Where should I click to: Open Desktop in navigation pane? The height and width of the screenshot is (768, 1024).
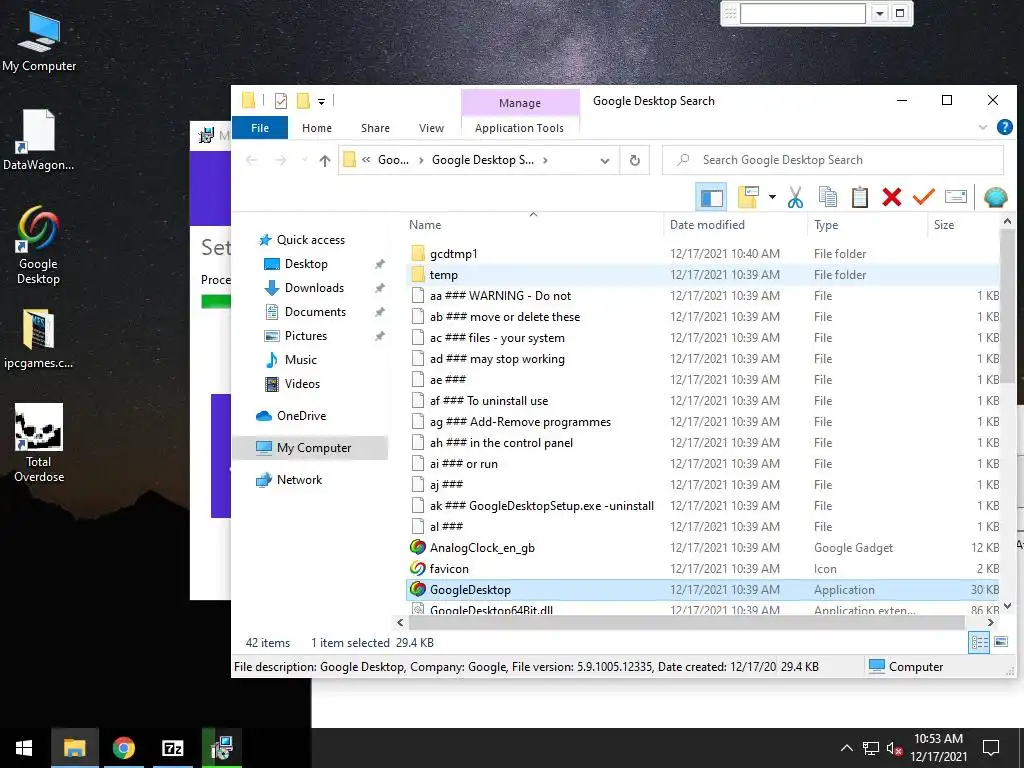click(x=306, y=264)
